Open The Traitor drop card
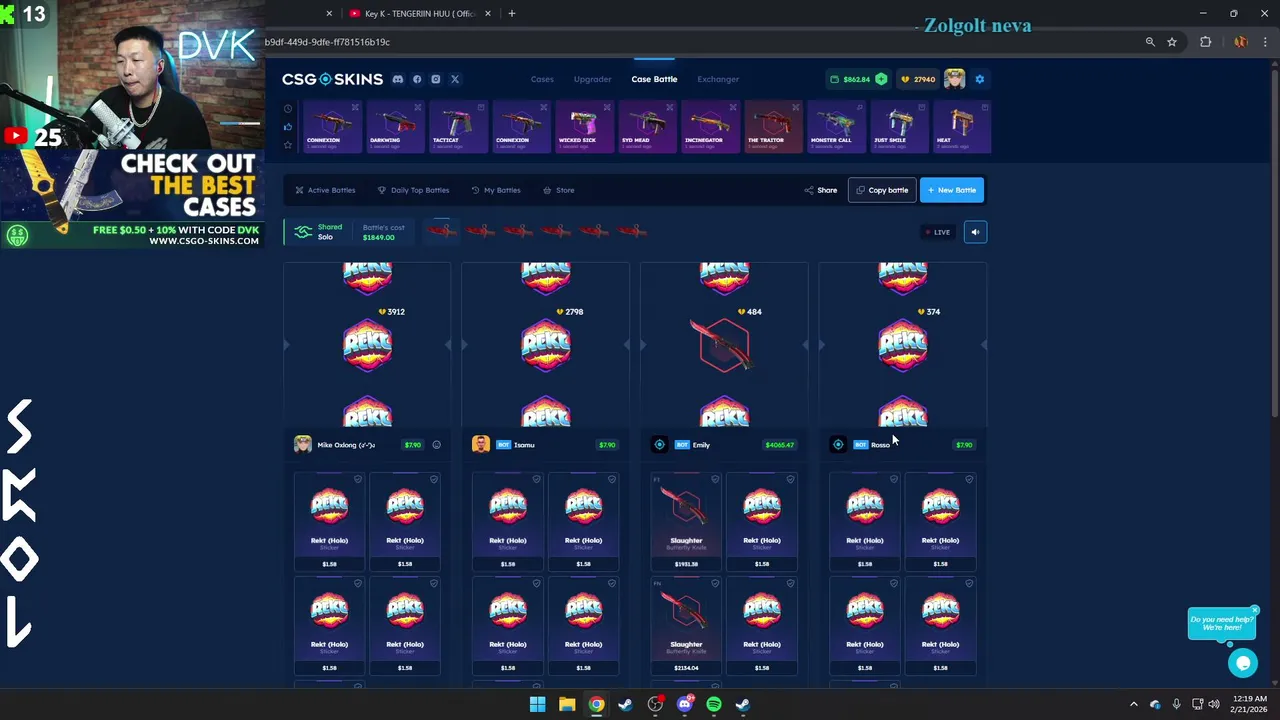1280x720 pixels. (x=773, y=127)
